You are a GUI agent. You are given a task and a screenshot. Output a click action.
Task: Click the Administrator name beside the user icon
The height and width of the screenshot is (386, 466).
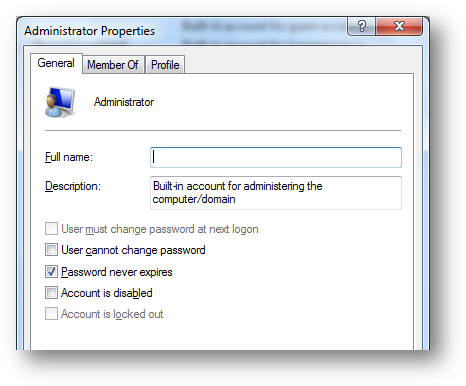click(x=124, y=102)
